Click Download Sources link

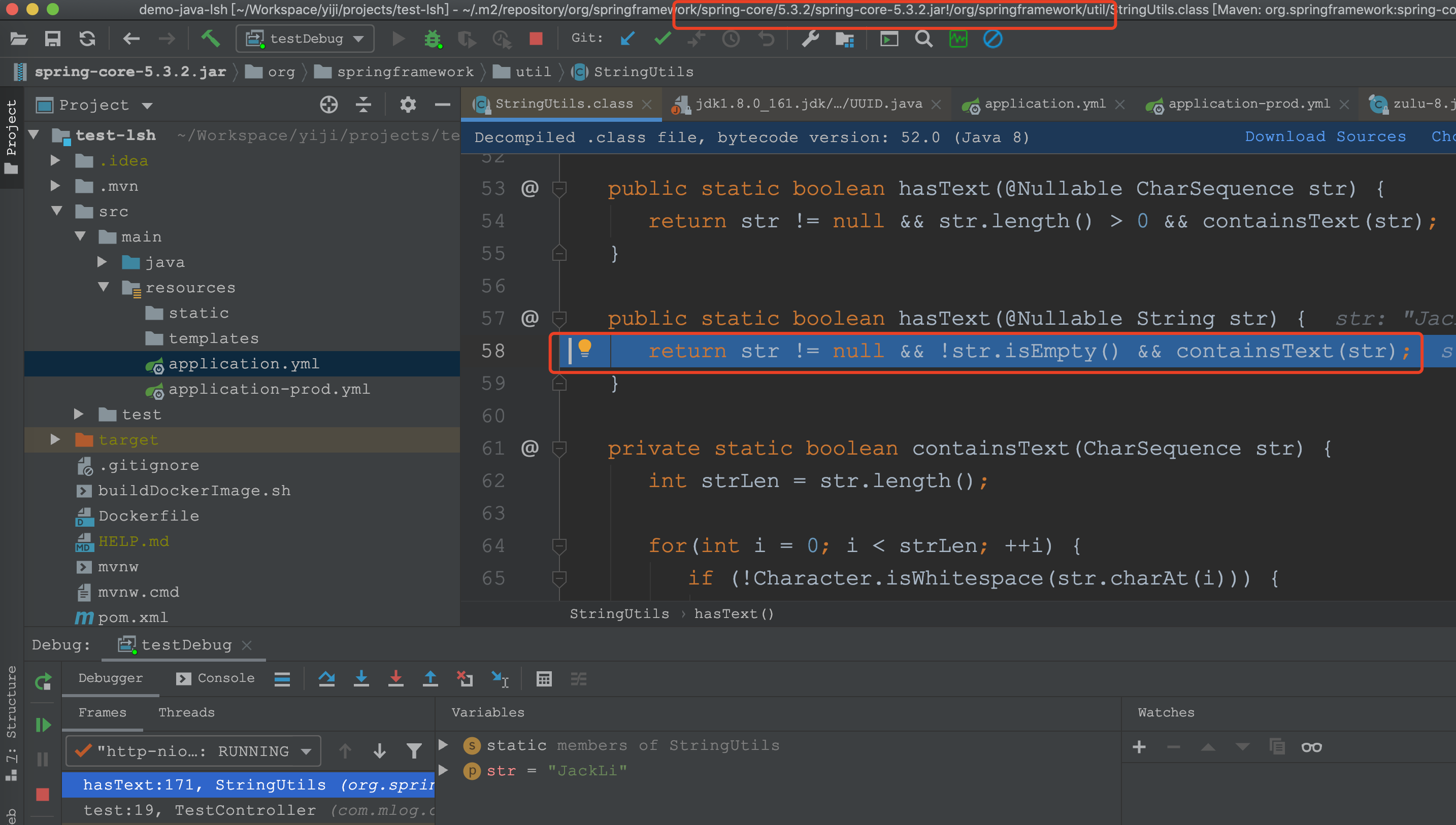pyautogui.click(x=1325, y=136)
